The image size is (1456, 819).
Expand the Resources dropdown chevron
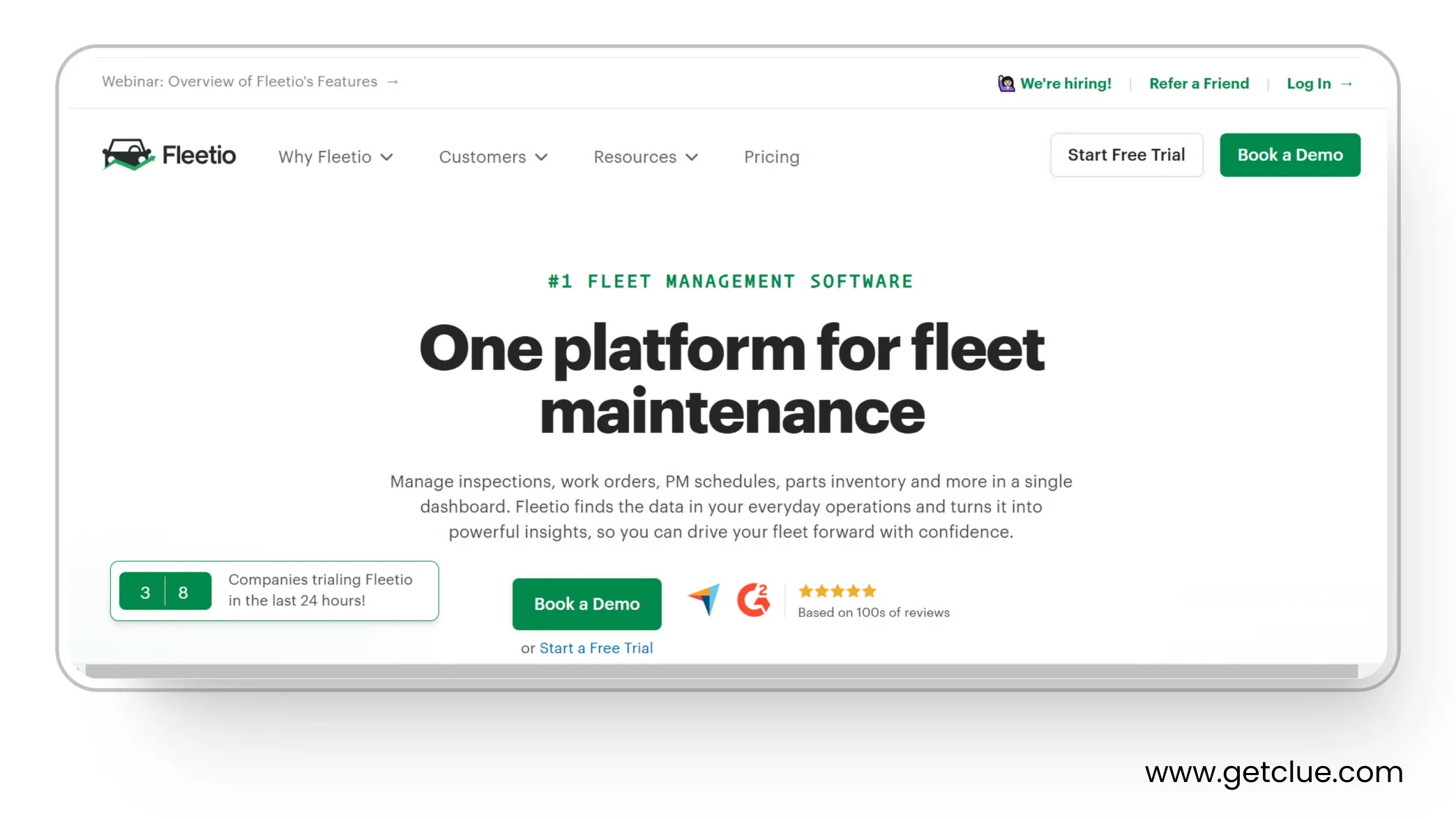coord(692,157)
